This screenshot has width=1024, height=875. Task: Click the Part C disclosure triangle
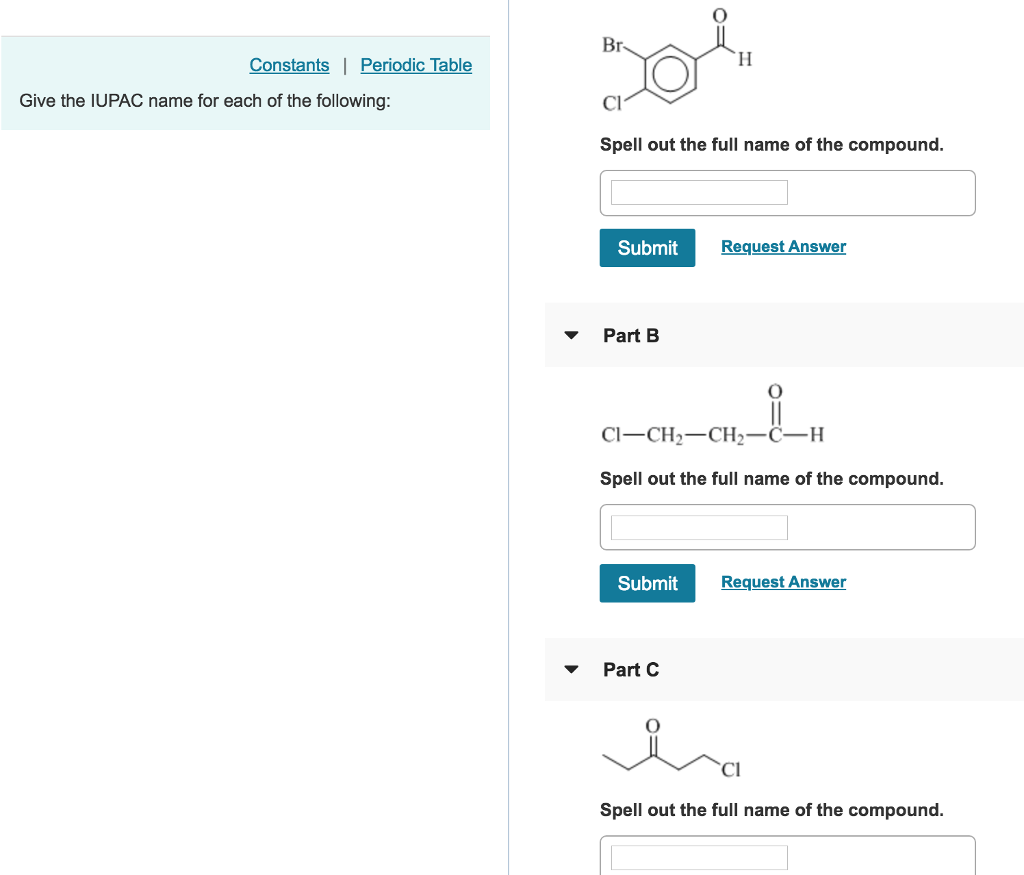pos(571,670)
